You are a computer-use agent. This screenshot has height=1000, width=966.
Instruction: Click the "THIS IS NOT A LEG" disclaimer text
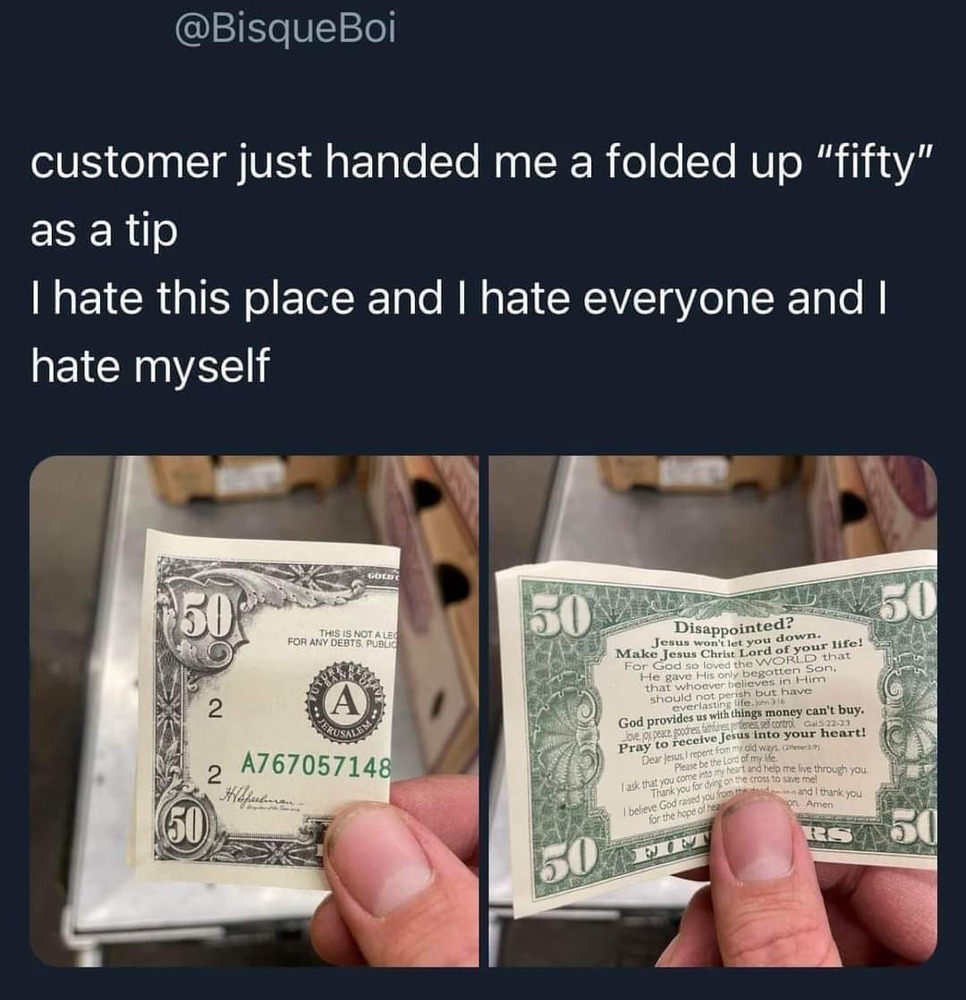click(358, 633)
